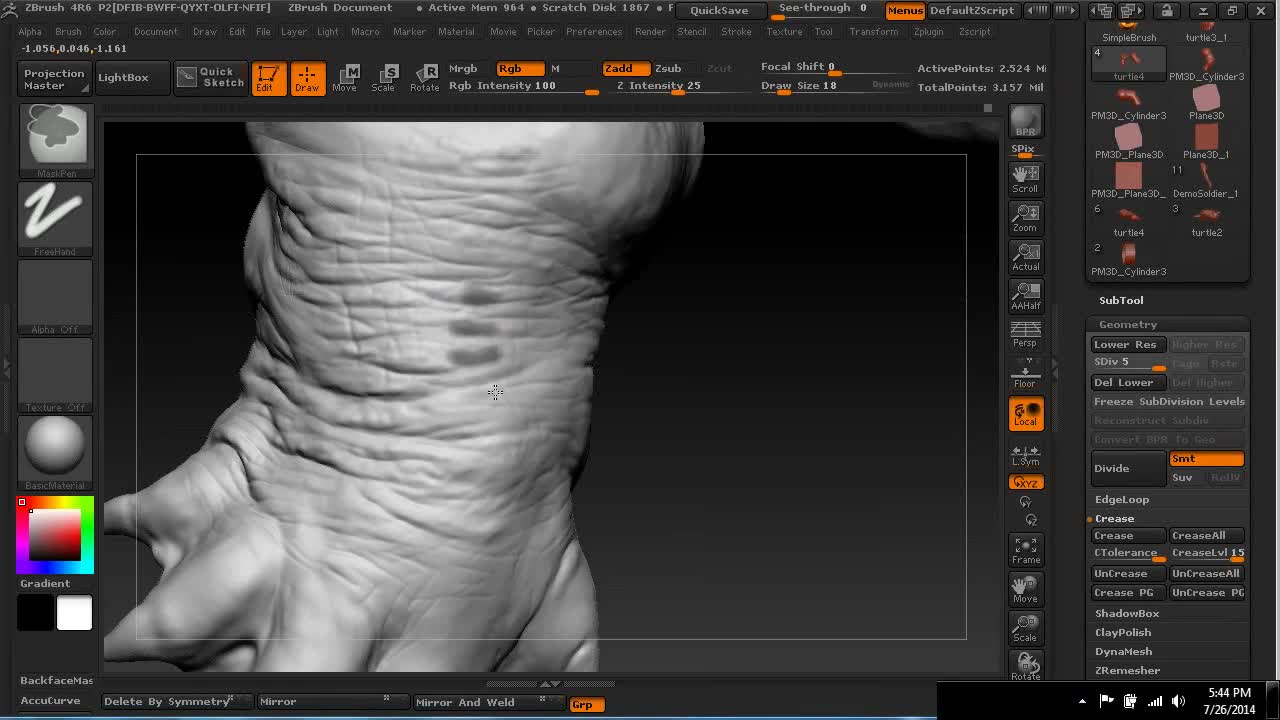The image size is (1280, 720).
Task: Toggle L.Sym local symmetry
Action: (x=1025, y=454)
